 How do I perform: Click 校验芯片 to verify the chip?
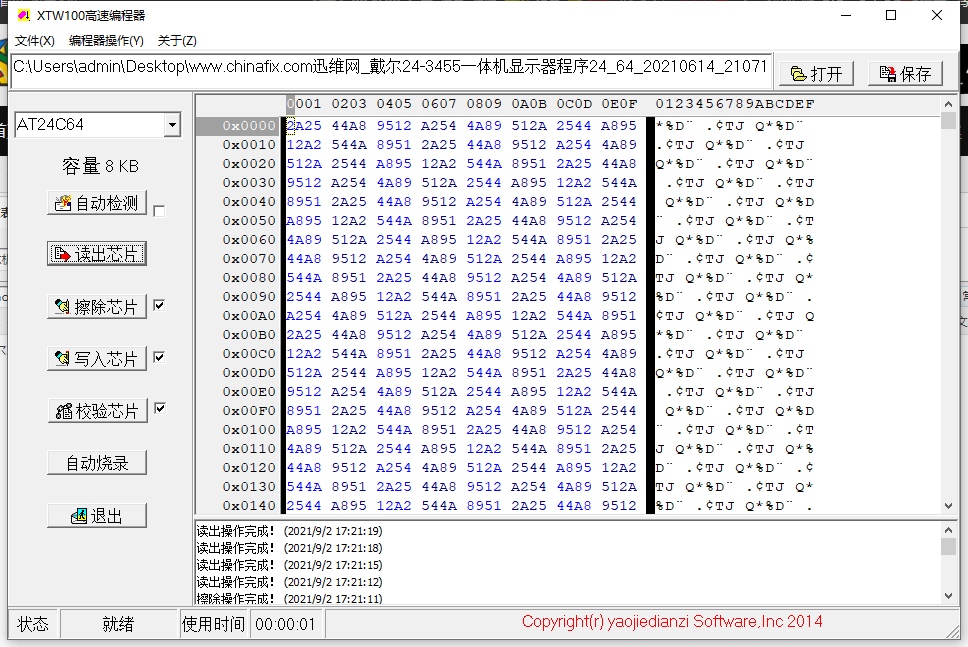(x=97, y=410)
